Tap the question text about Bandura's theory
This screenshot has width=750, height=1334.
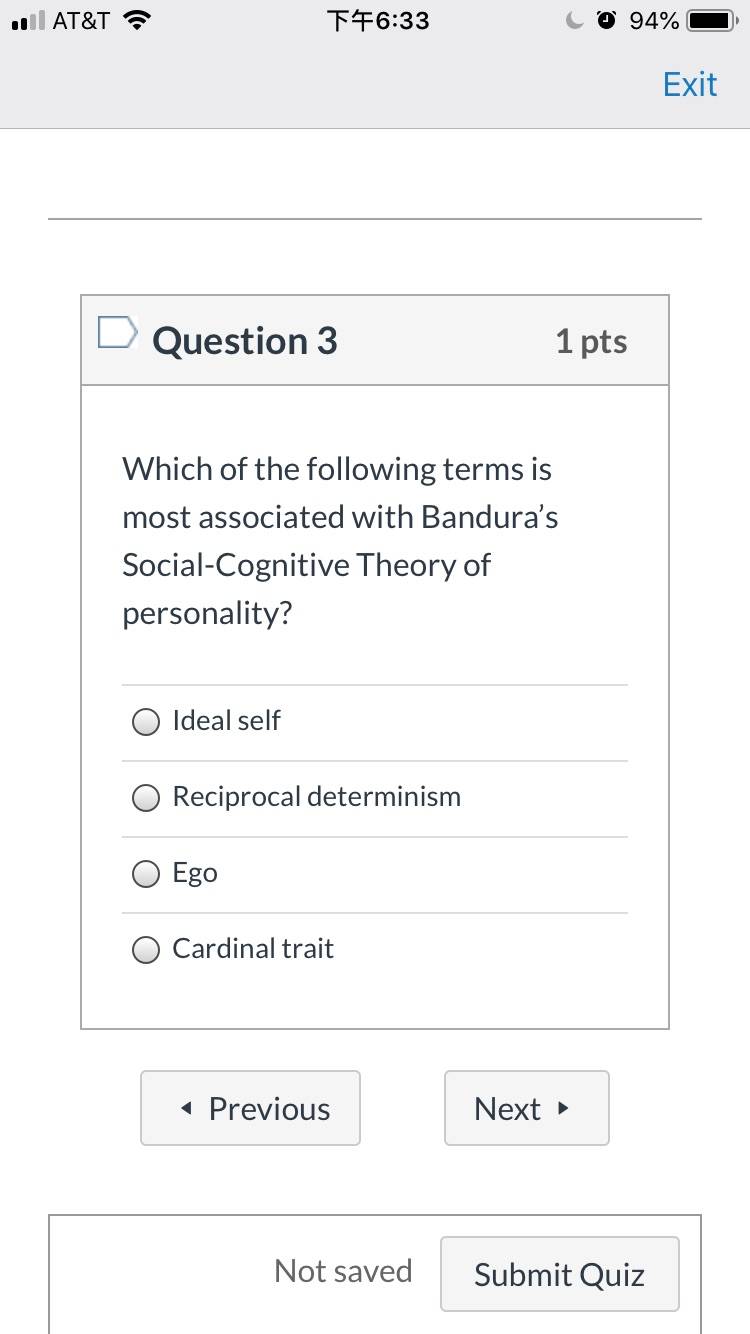[x=340, y=541]
